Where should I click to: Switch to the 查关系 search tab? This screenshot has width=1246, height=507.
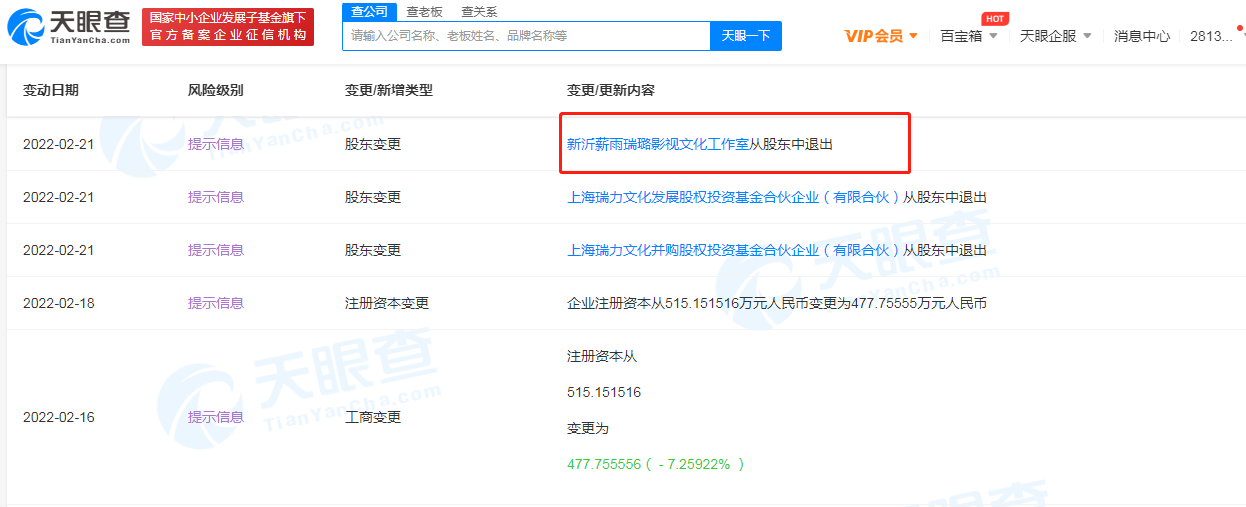tap(479, 12)
